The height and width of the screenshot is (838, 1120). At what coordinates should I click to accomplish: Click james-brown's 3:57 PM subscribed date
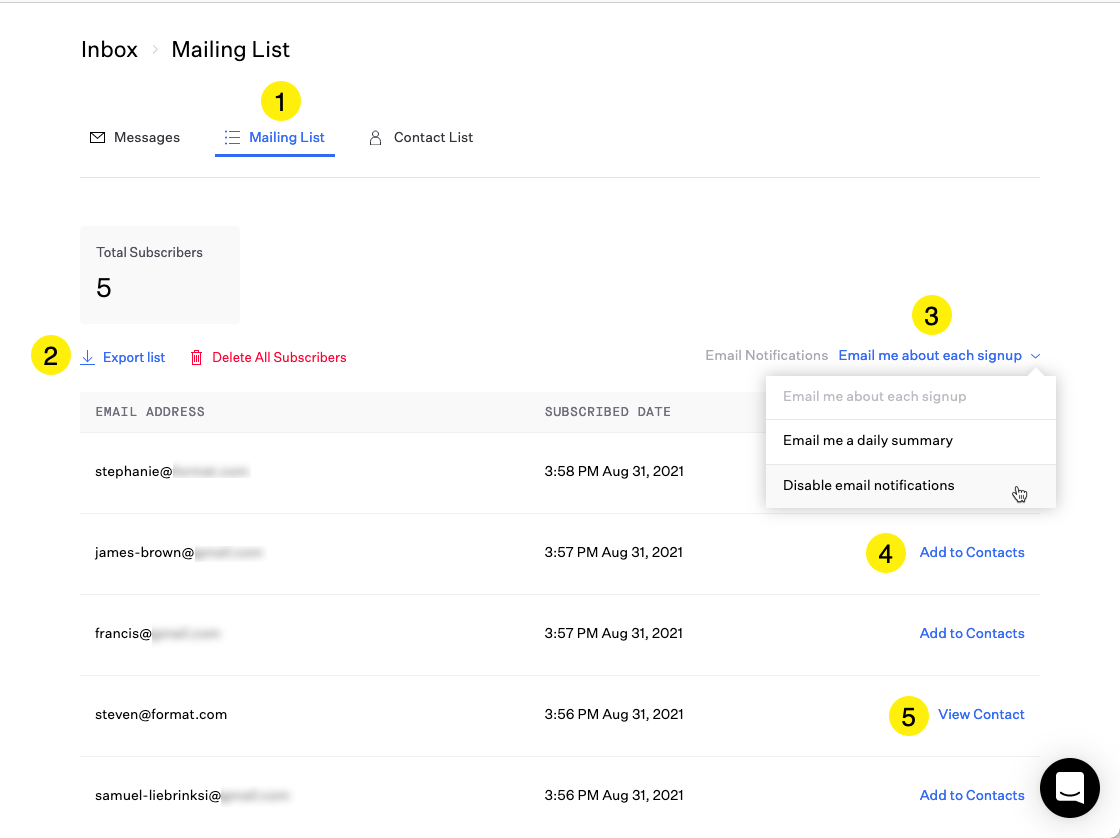[x=614, y=552]
